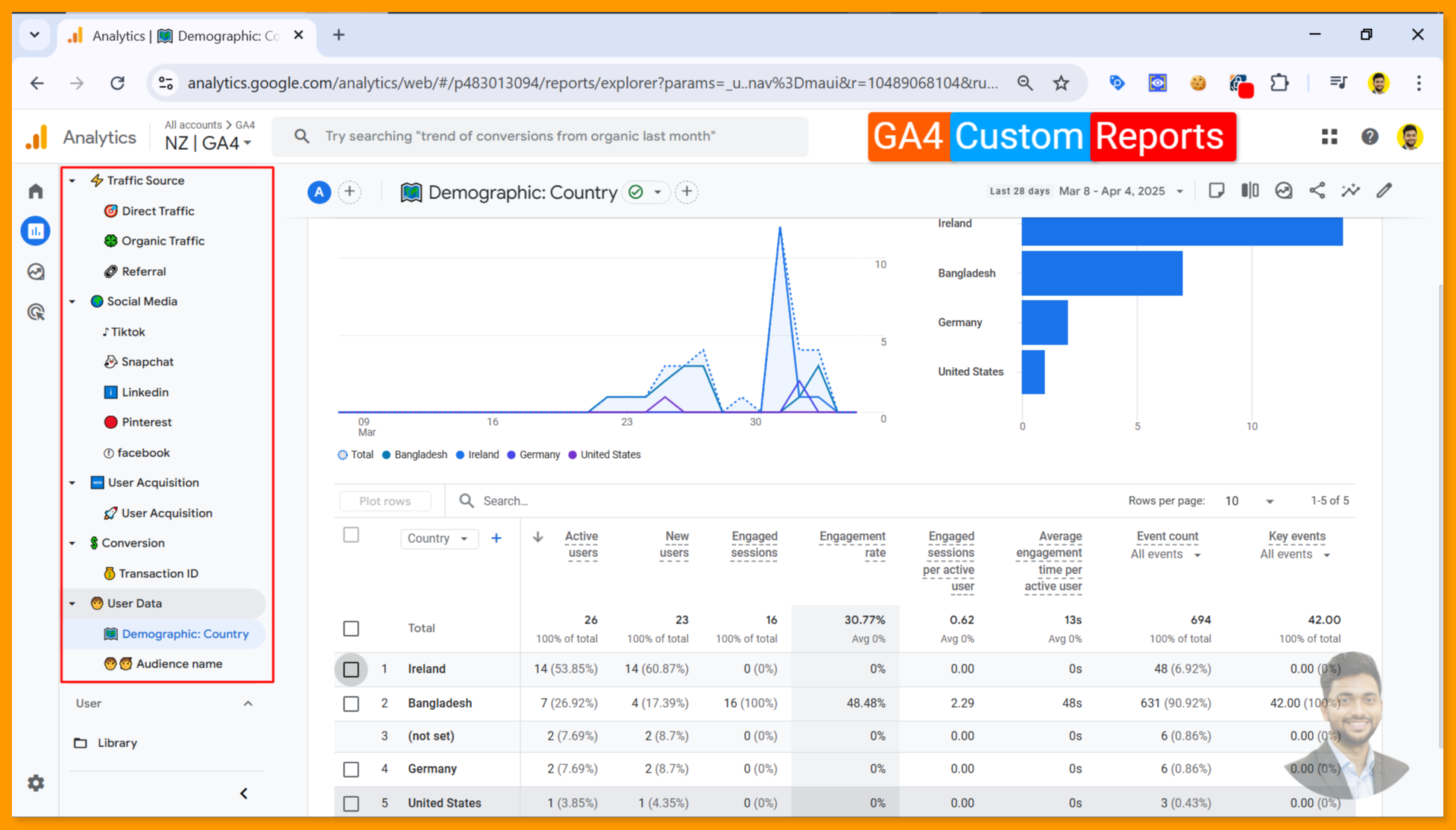This screenshot has width=1456, height=830.
Task: Open the Rows per page dropdown
Action: (1249, 501)
